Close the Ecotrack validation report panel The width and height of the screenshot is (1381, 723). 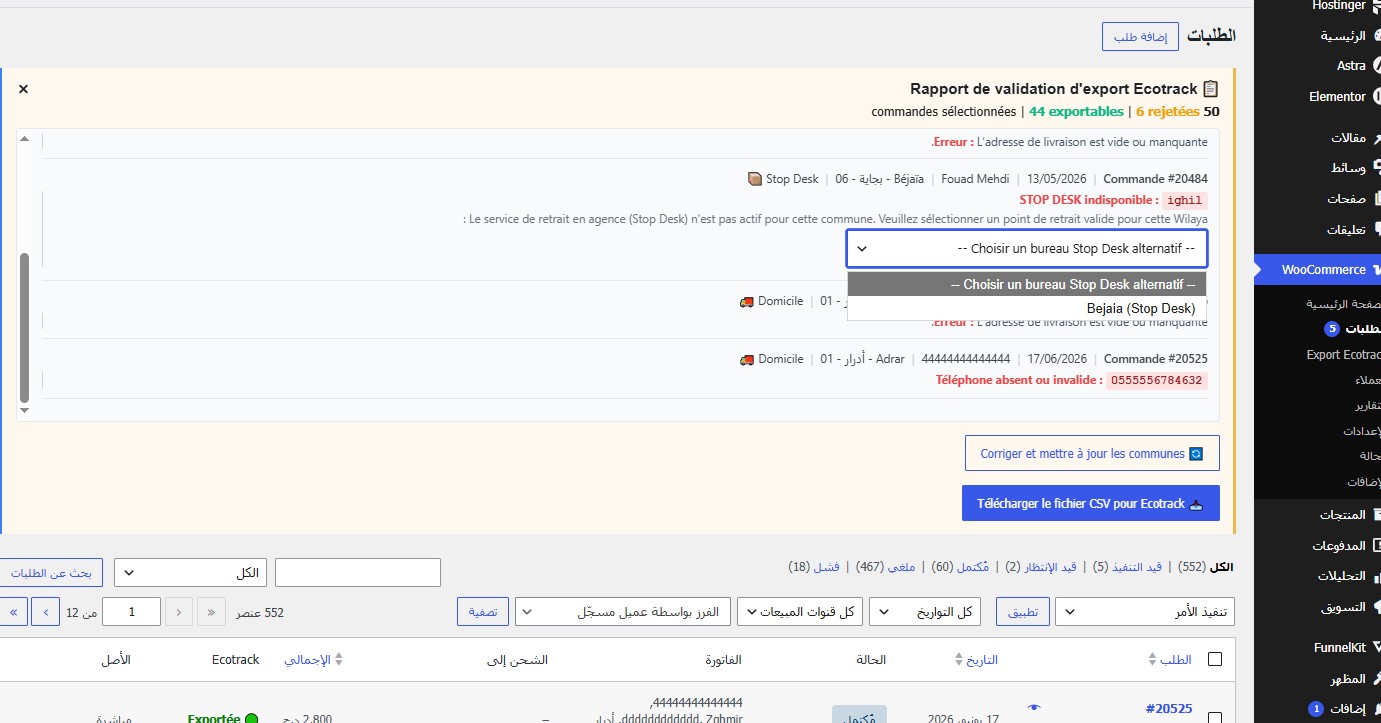coord(24,89)
